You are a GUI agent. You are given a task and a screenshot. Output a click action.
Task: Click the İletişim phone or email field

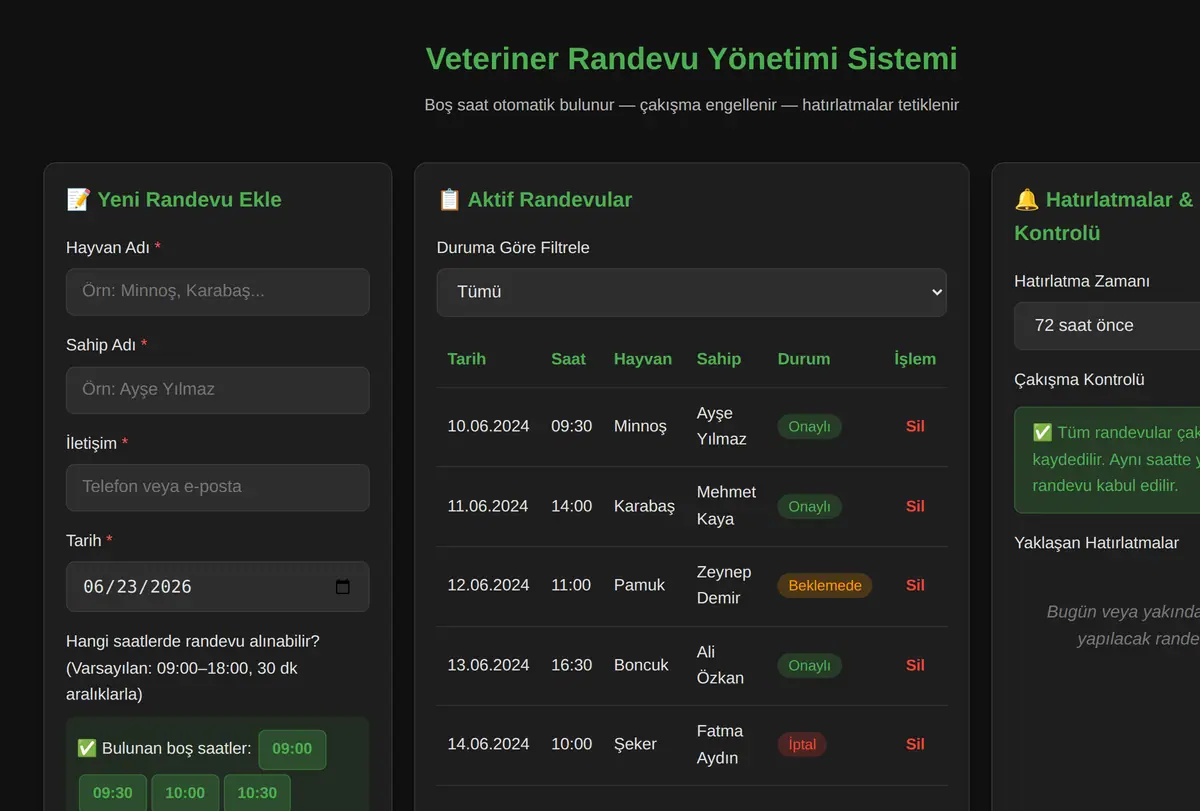click(x=218, y=487)
